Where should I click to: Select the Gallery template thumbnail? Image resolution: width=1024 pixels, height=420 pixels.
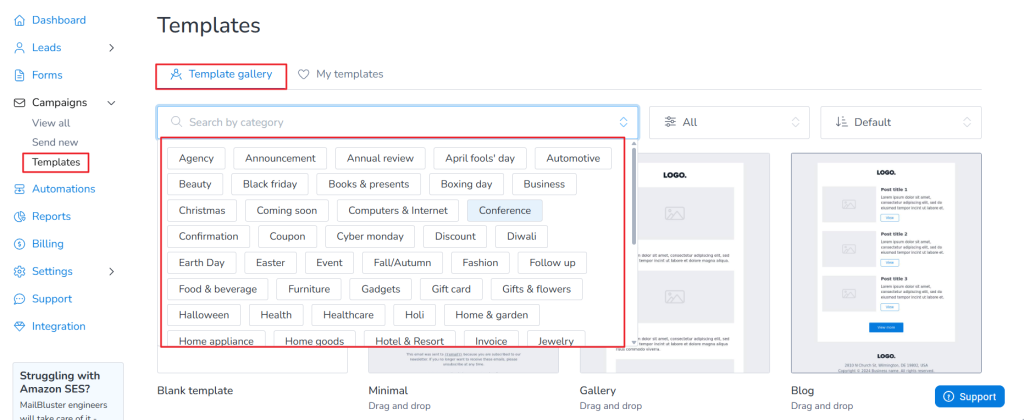pos(675,263)
